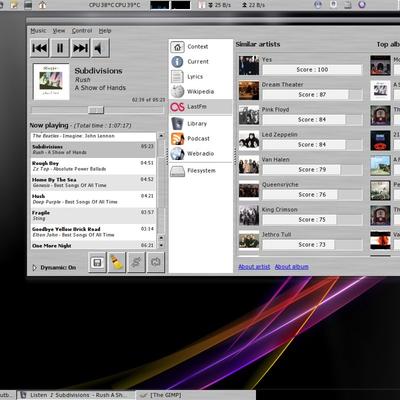Image resolution: width=400 pixels, height=400 pixels.
Task: Click the CPU temperature monitor in panel
Action: (x=115, y=5)
